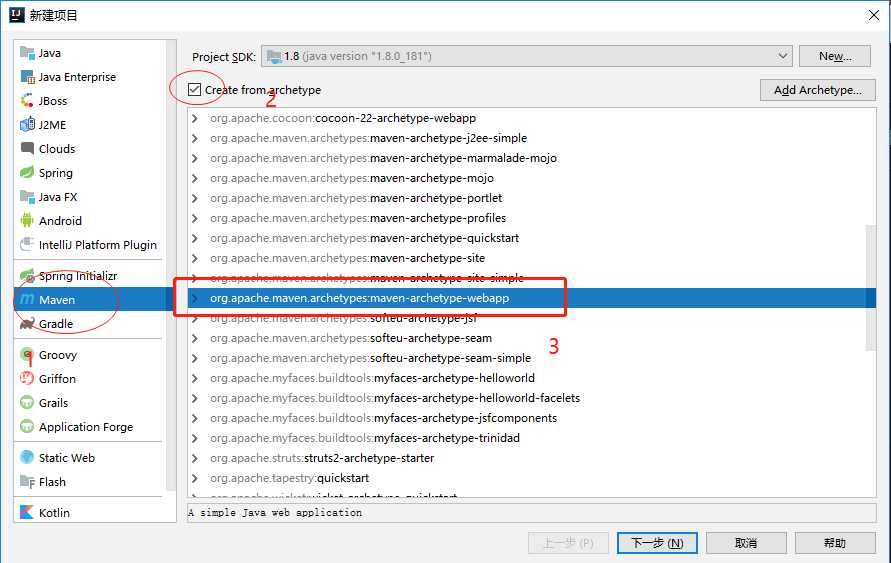Screen dimensions: 891x563
Task: Select myfaces-archetype-jsfcomponents row
Action: [x=532, y=418]
